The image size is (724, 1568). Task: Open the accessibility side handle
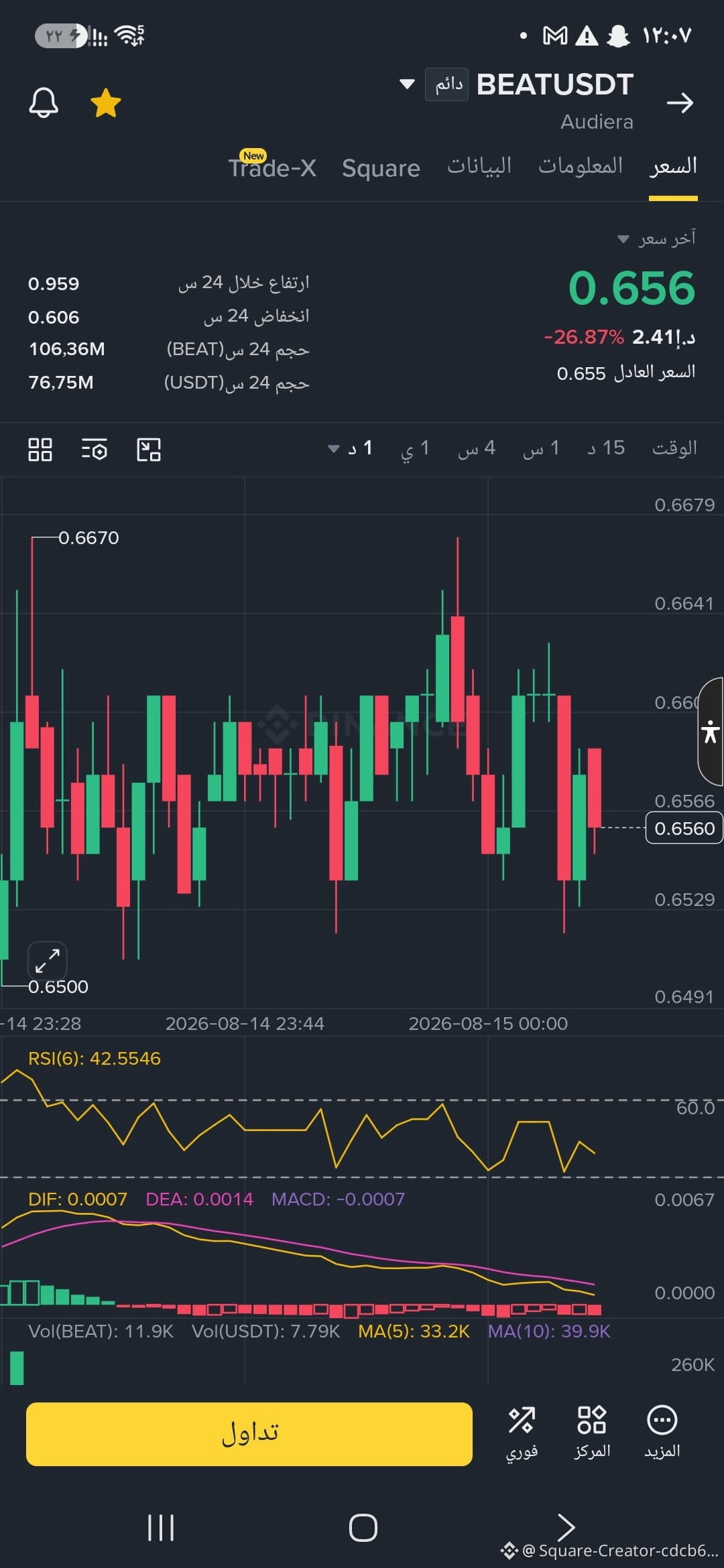point(711,731)
